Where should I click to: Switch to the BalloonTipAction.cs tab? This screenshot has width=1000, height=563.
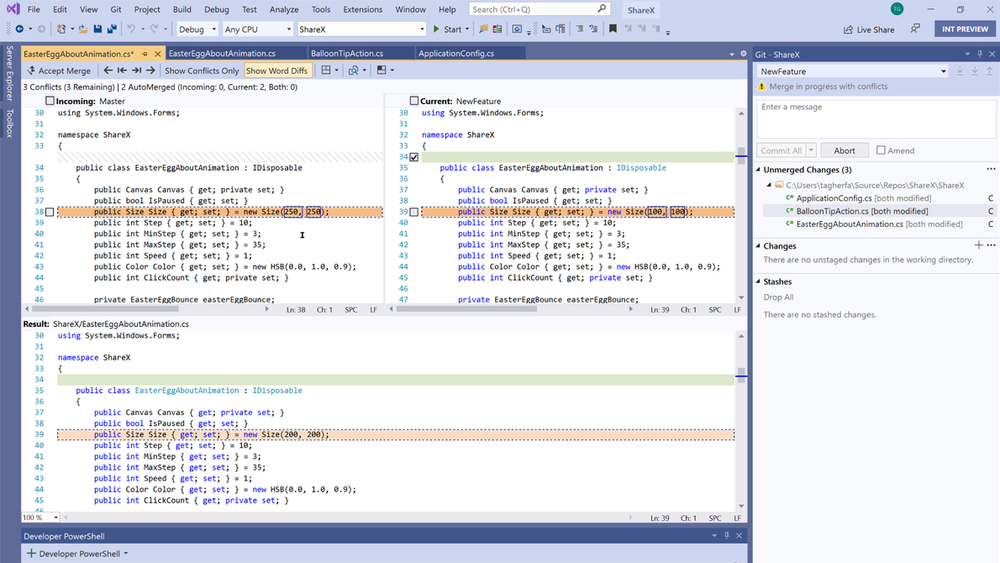coord(347,54)
